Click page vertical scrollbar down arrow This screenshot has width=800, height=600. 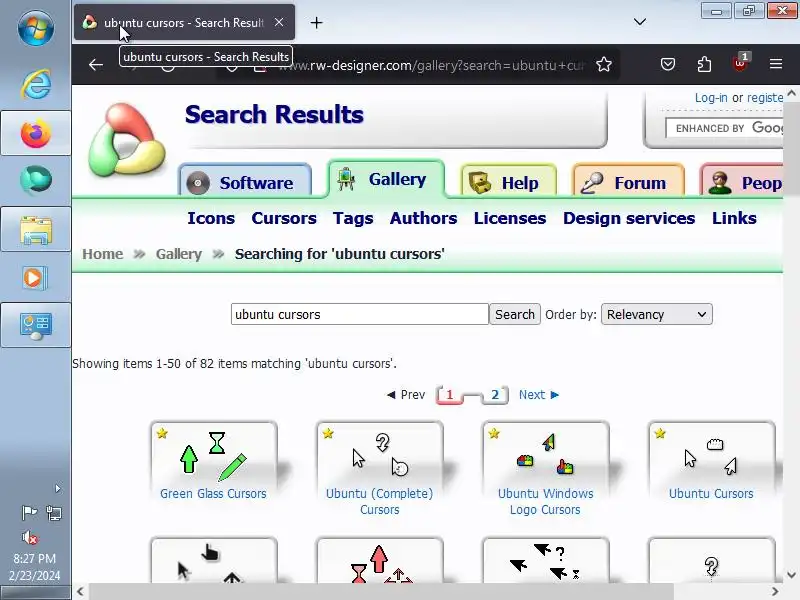click(791, 575)
